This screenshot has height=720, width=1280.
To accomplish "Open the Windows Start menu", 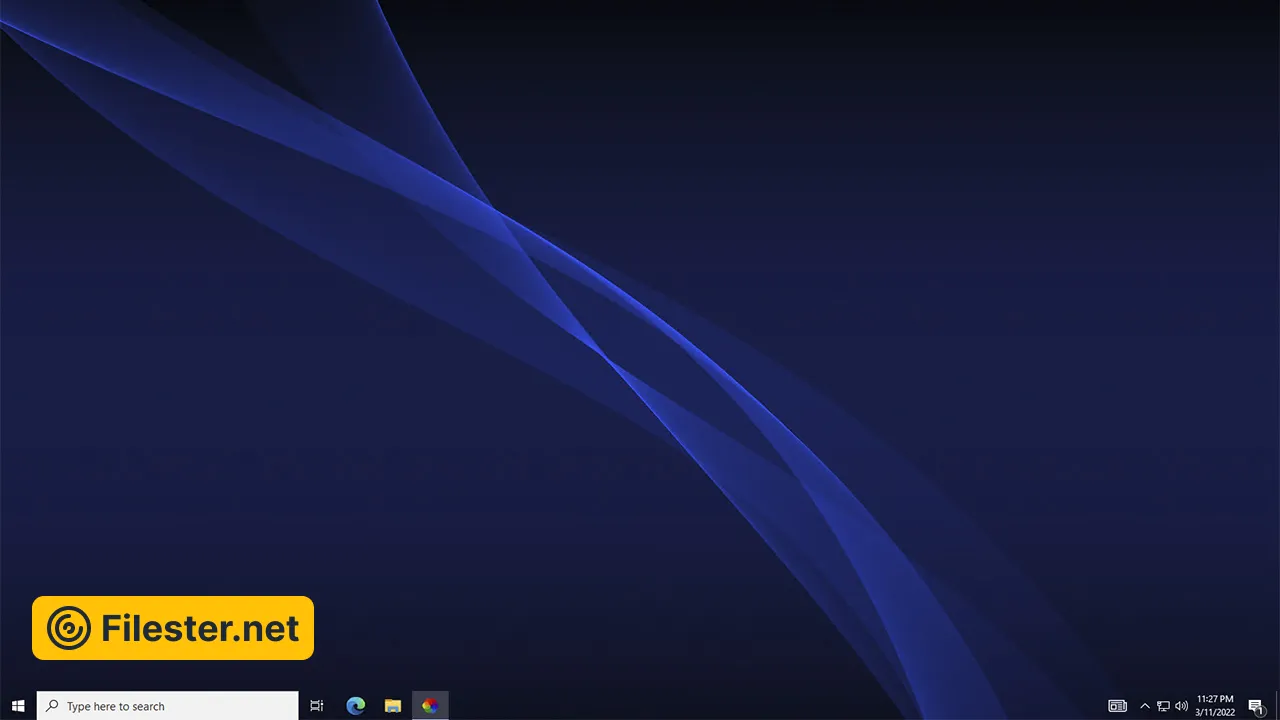I will tap(18, 706).
